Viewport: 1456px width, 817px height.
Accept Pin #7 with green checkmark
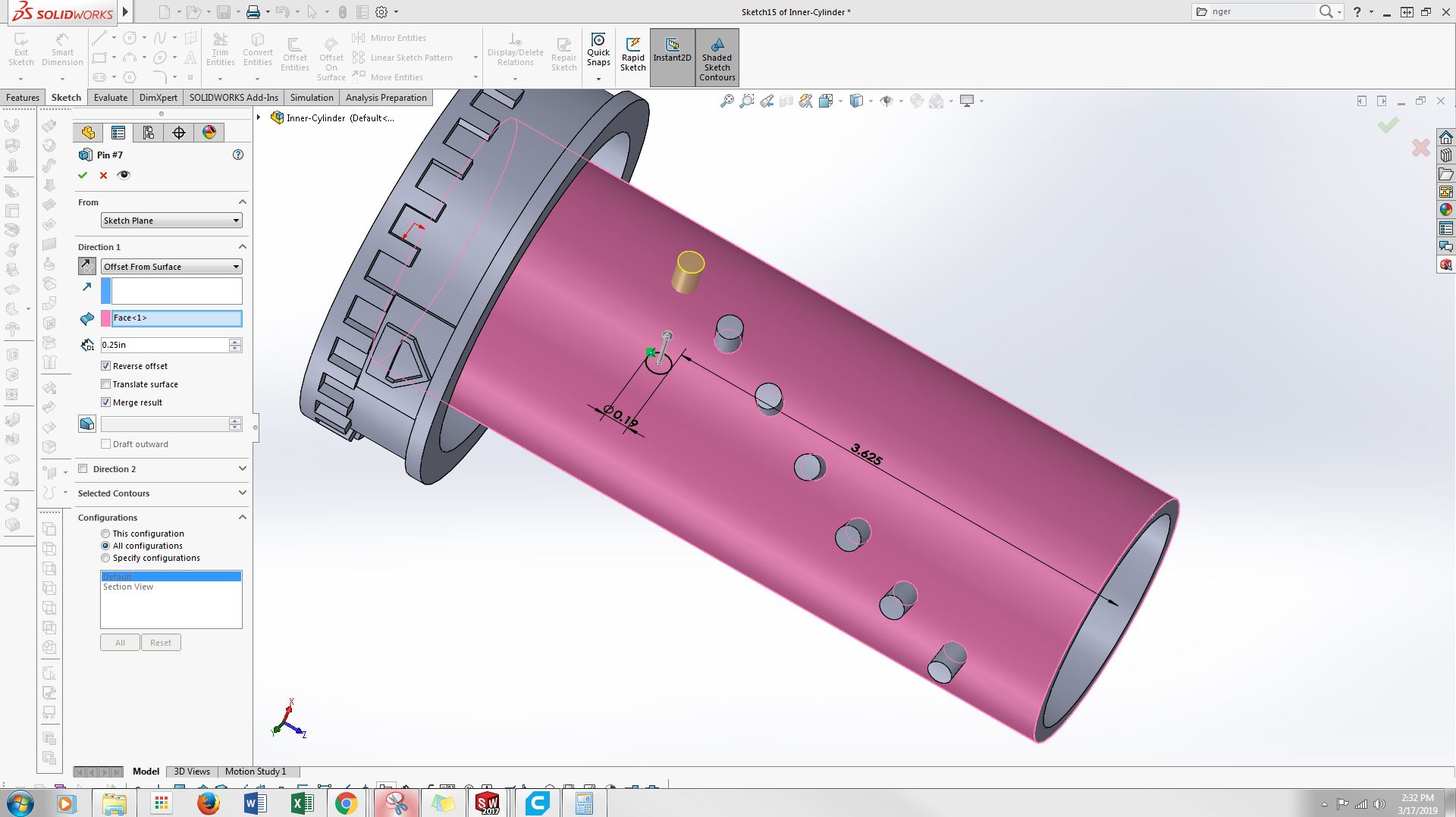point(83,175)
